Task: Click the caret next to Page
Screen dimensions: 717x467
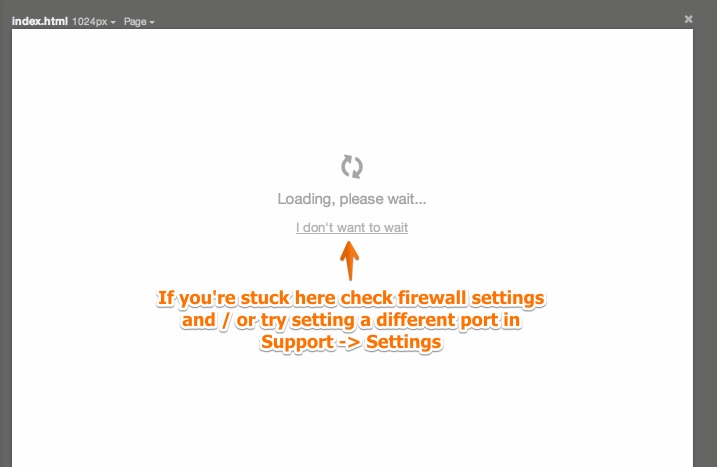Action: point(152,22)
